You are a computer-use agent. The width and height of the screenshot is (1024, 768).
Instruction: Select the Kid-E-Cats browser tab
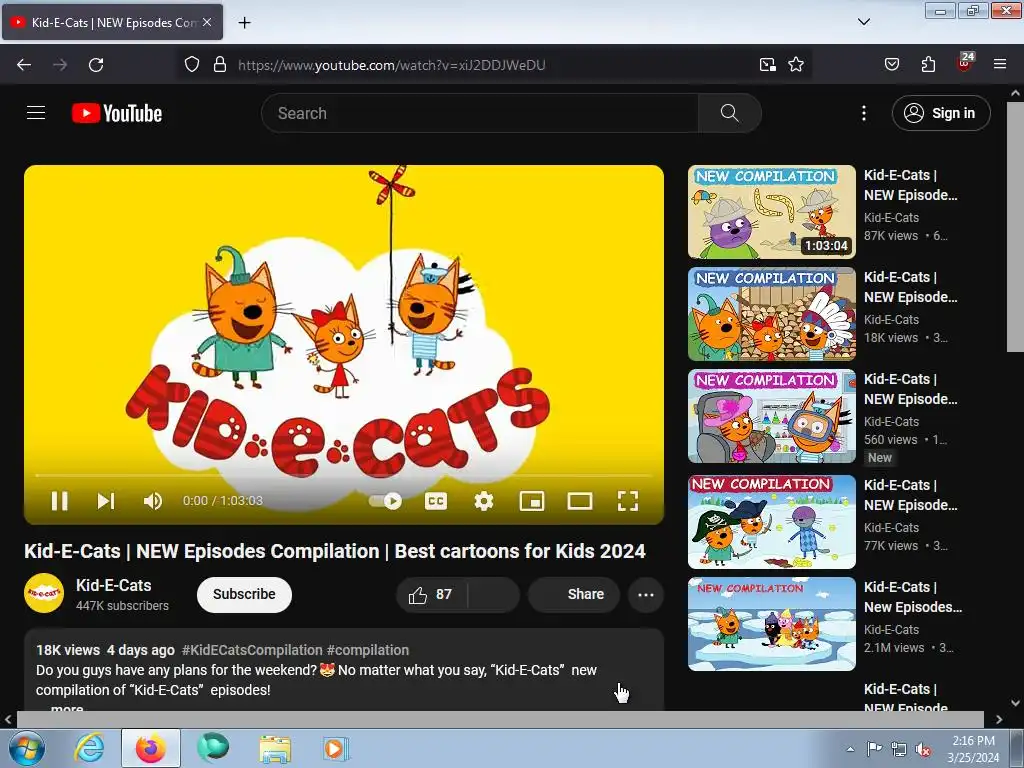click(112, 22)
